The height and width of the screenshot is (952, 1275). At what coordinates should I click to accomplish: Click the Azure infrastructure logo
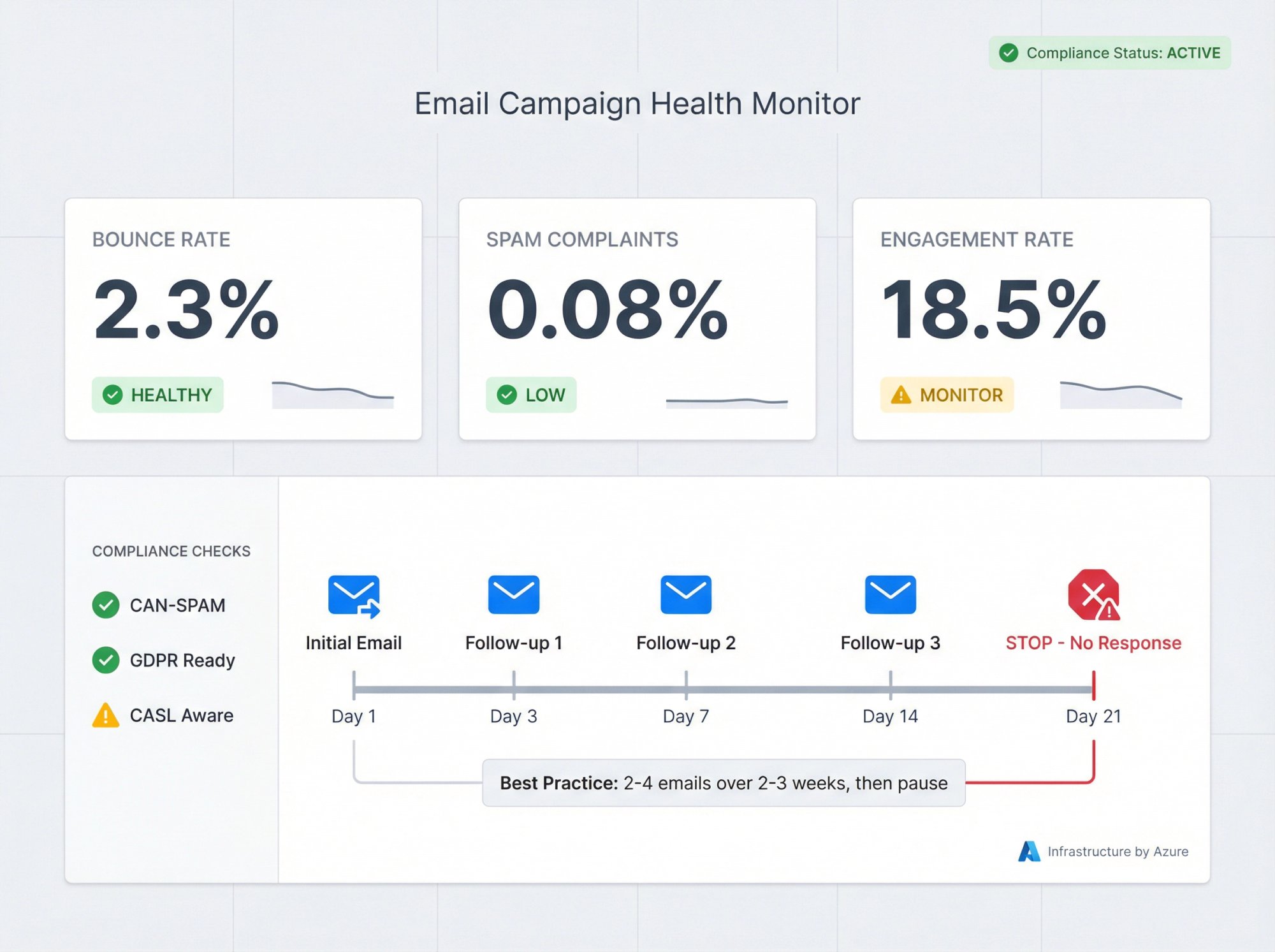(1029, 851)
